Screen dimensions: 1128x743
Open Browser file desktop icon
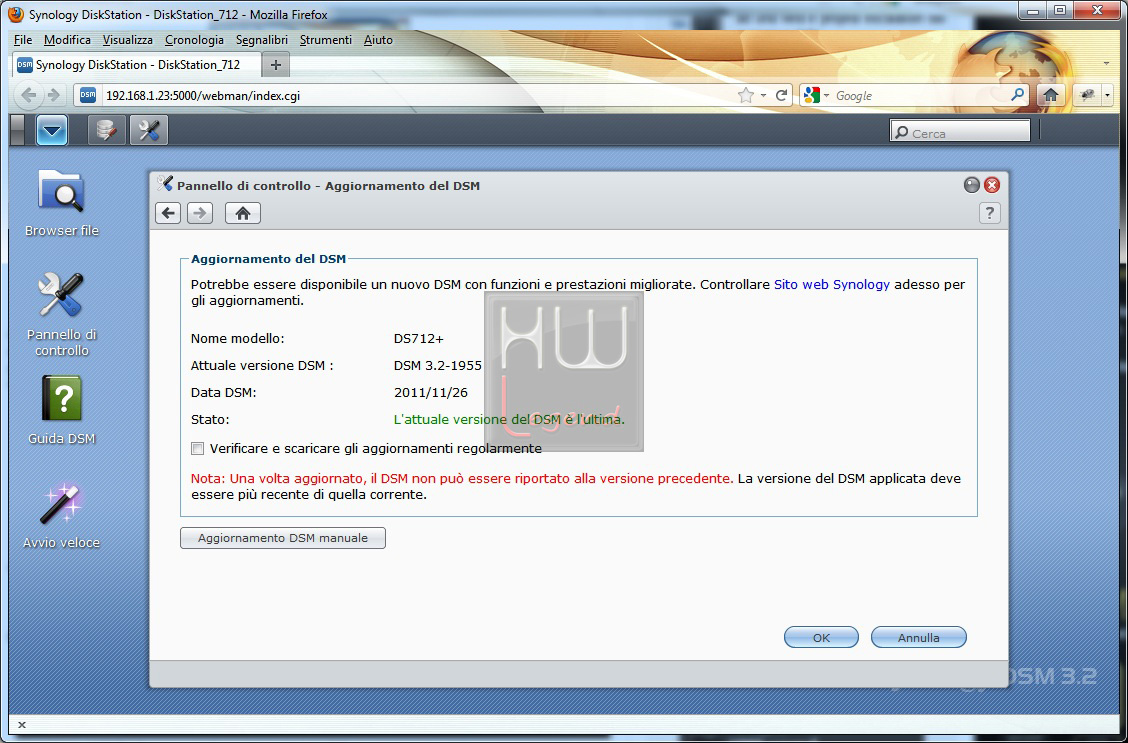coord(62,204)
